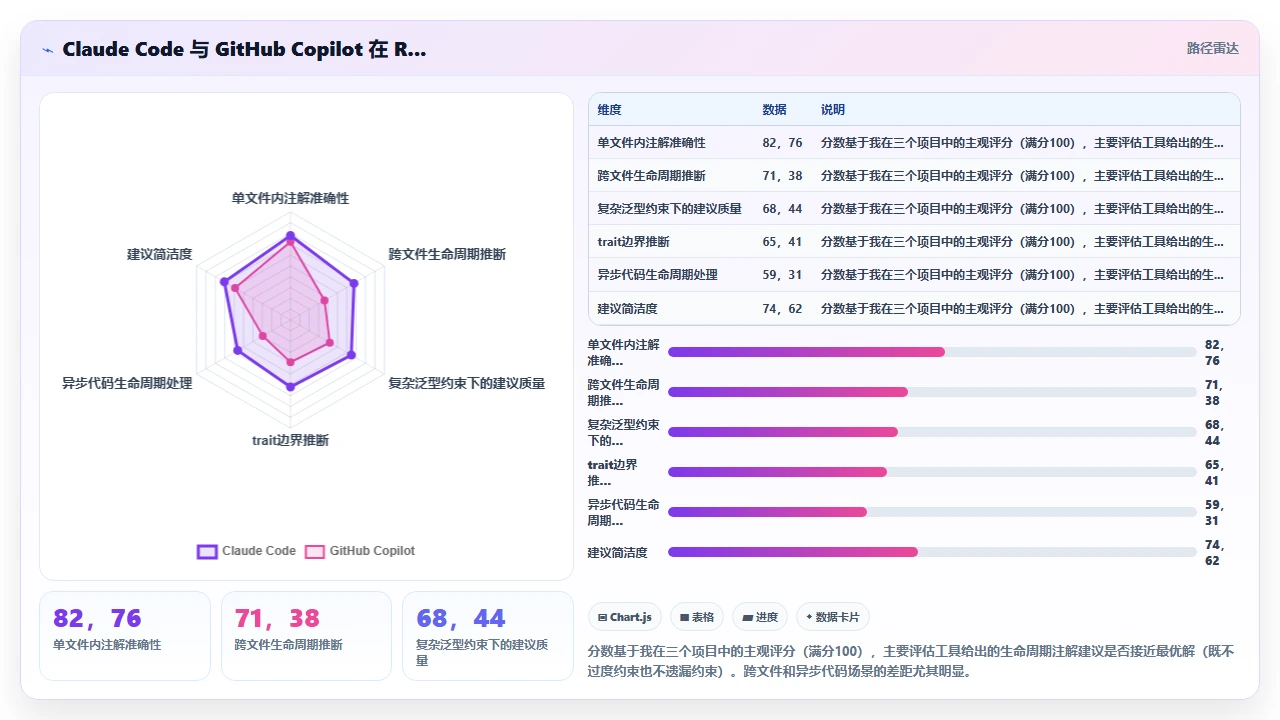Click the radar axis label "建议简洁度"
The height and width of the screenshot is (720, 1280).
[x=159, y=254]
